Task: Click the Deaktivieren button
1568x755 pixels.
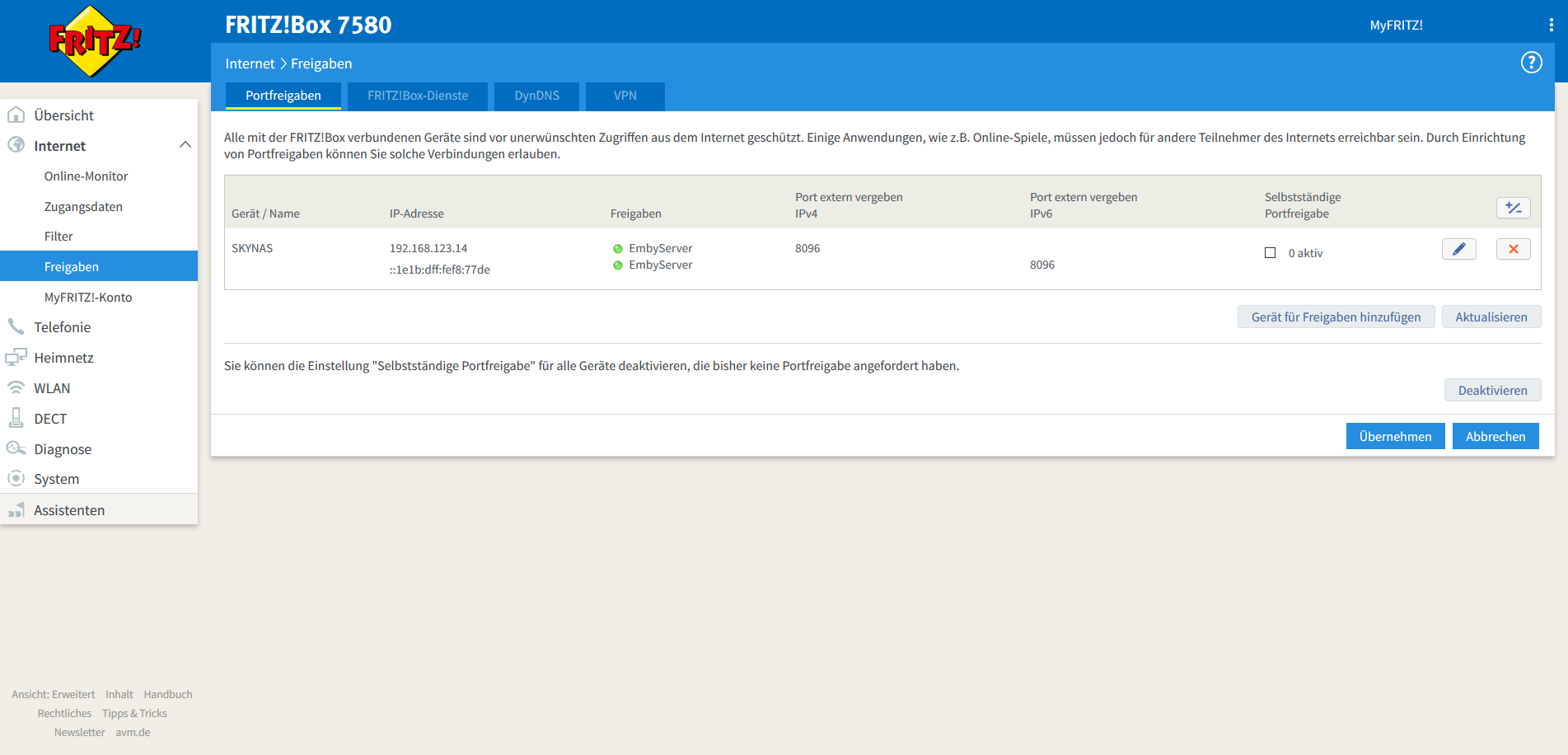Action: coord(1492,390)
